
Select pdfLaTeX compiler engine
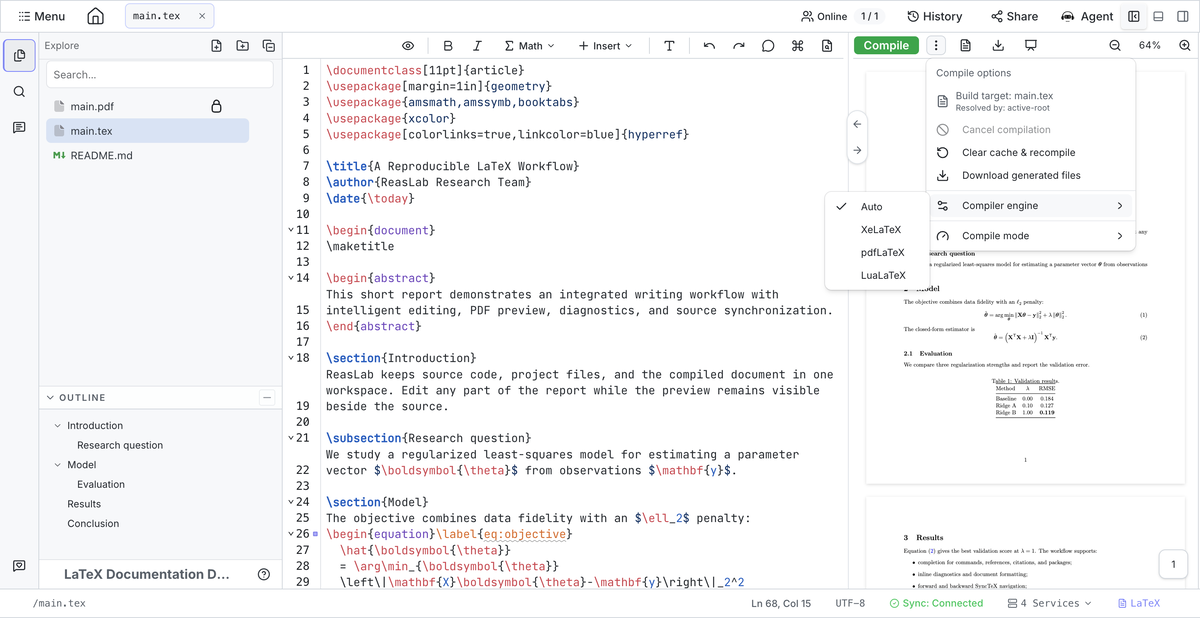(x=877, y=253)
